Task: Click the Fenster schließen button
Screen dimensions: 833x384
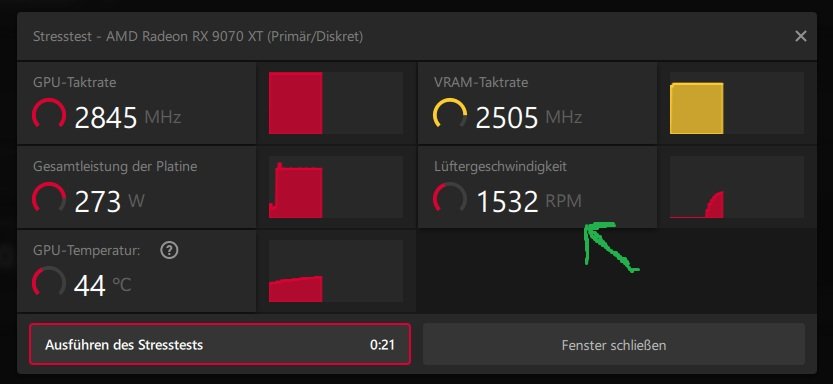Action: point(614,345)
